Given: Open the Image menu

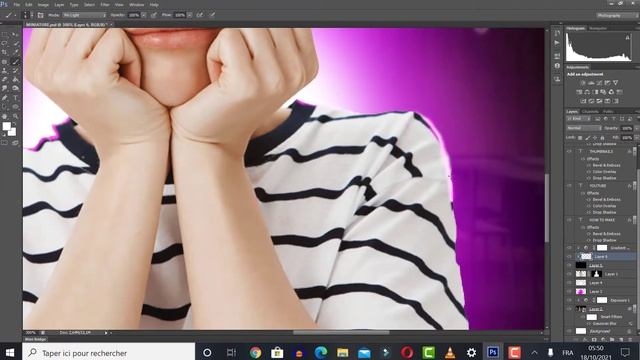Looking at the screenshot, I should (x=43, y=5).
